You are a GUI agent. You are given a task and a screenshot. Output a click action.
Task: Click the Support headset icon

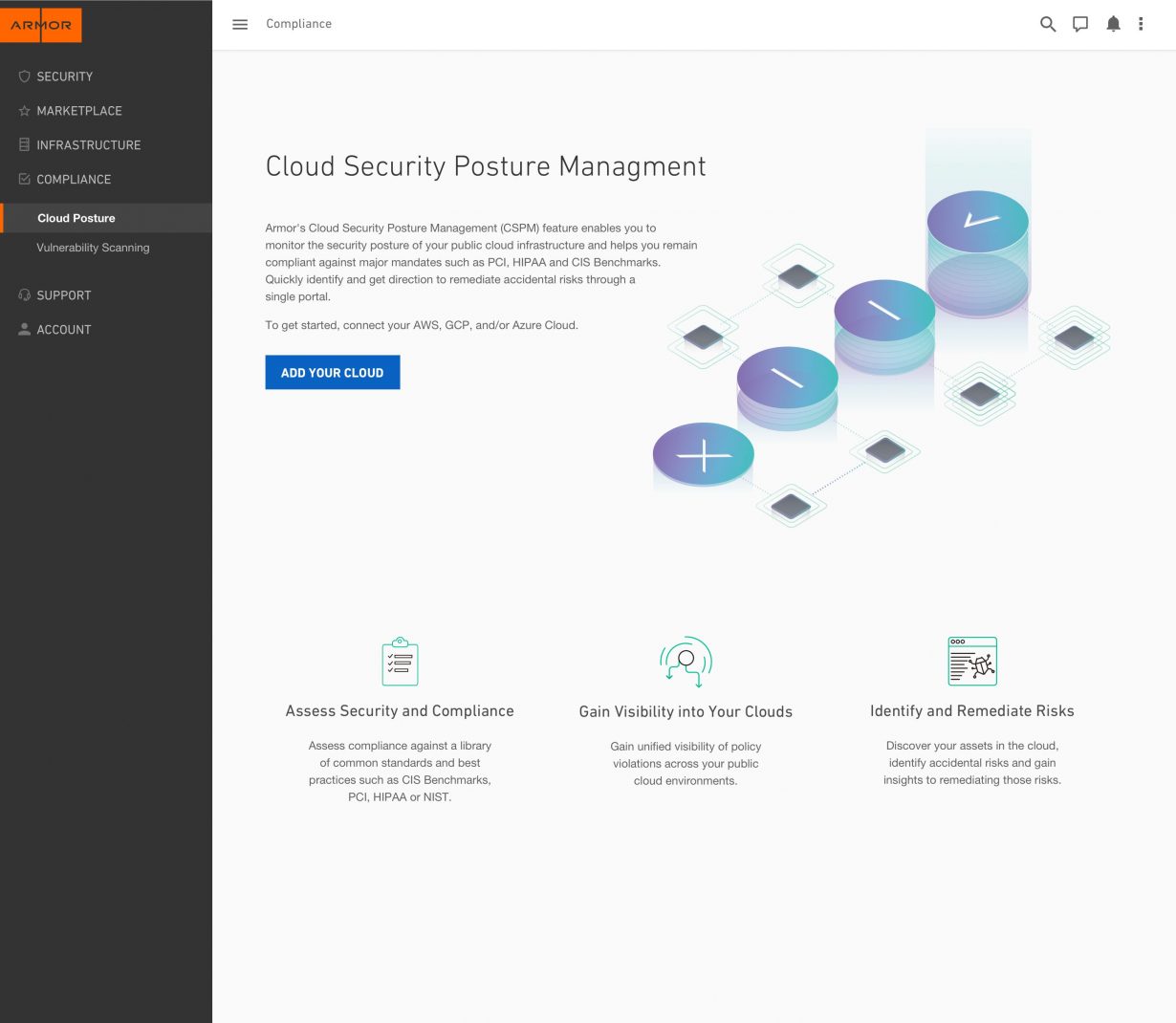pos(25,295)
